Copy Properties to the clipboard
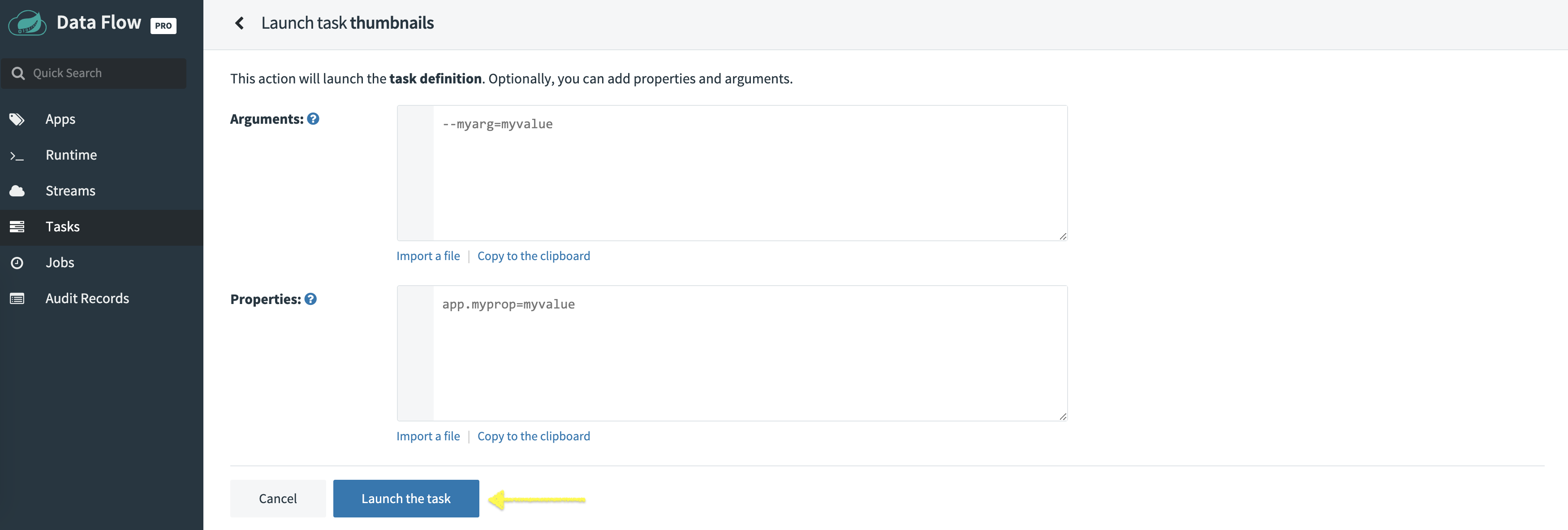 (x=533, y=436)
